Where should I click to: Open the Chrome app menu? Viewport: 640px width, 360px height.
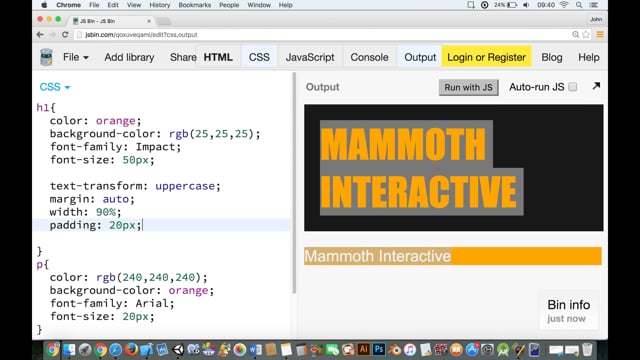[68, 5]
